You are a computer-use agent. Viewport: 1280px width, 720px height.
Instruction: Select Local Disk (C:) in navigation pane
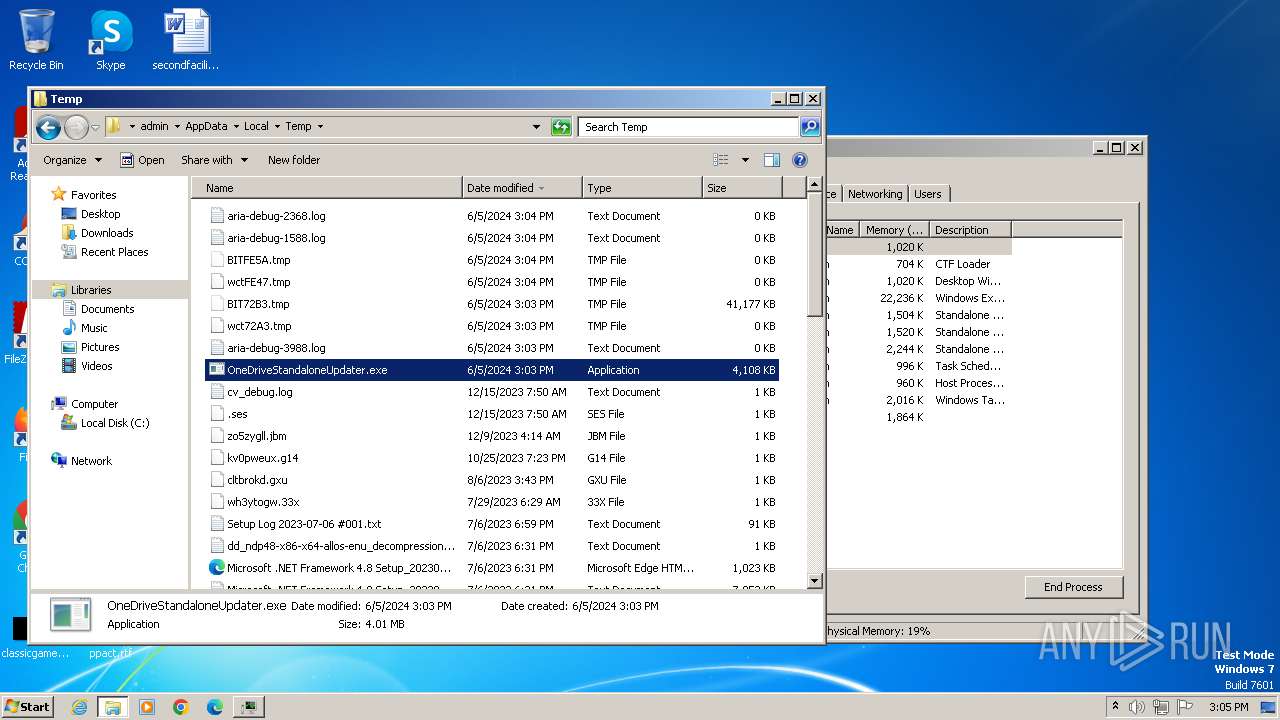click(115, 423)
